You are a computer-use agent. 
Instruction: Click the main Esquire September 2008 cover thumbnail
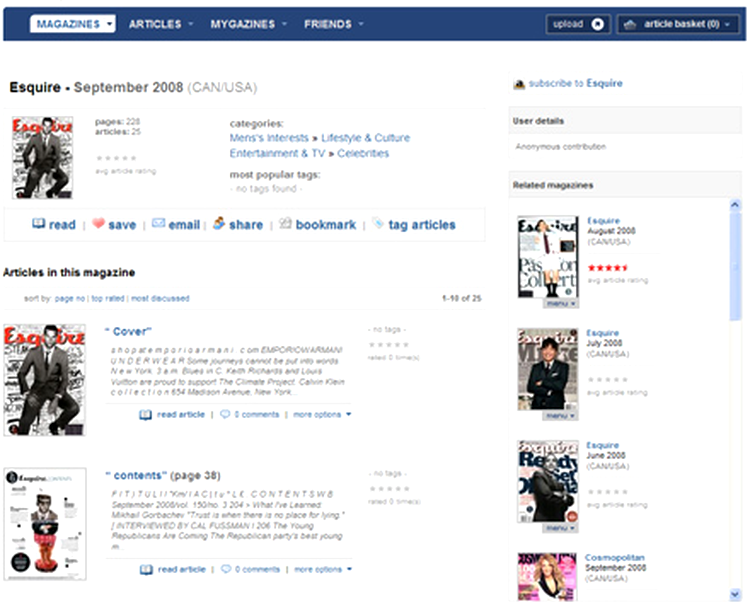point(43,157)
